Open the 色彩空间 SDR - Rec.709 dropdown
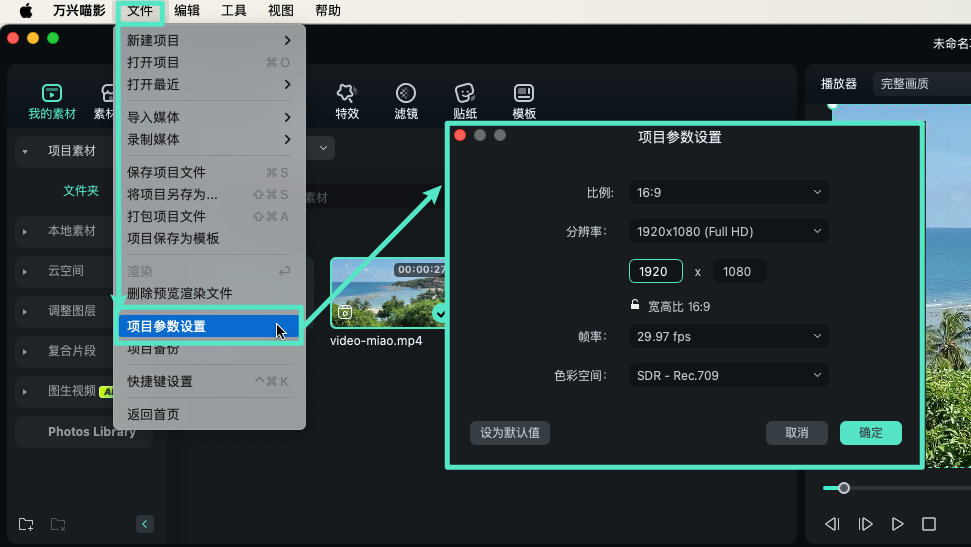Image resolution: width=971 pixels, height=547 pixels. point(728,375)
